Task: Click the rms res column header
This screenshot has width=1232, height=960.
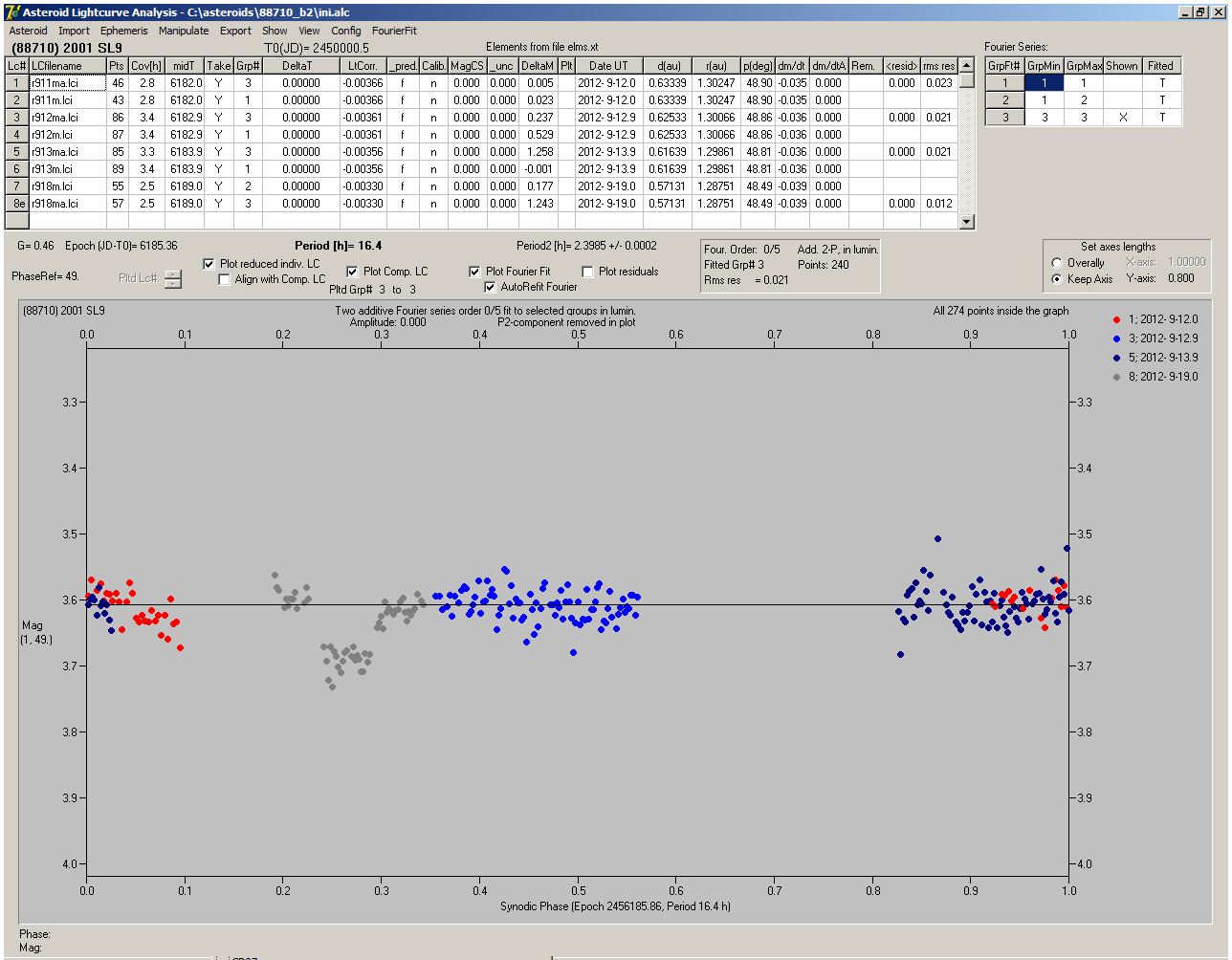Action: (939, 66)
